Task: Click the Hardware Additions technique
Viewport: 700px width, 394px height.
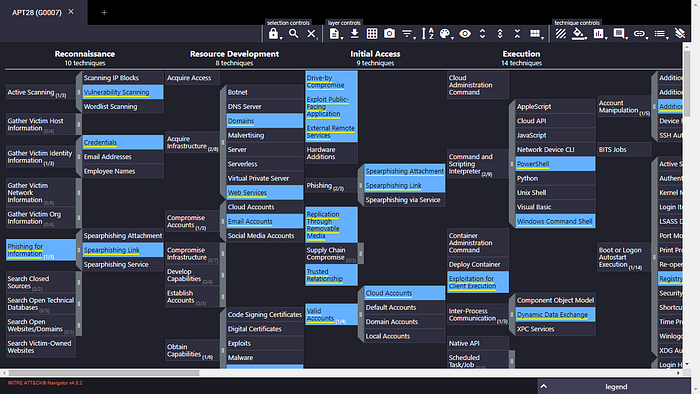Action: (331, 153)
